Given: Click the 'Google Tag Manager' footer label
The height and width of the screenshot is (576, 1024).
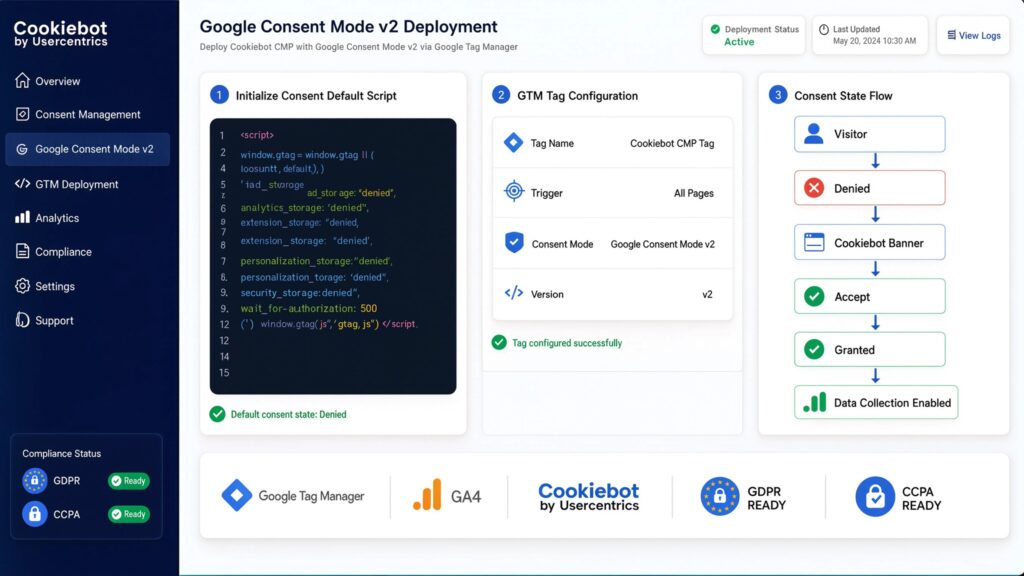Looking at the screenshot, I should 311,496.
